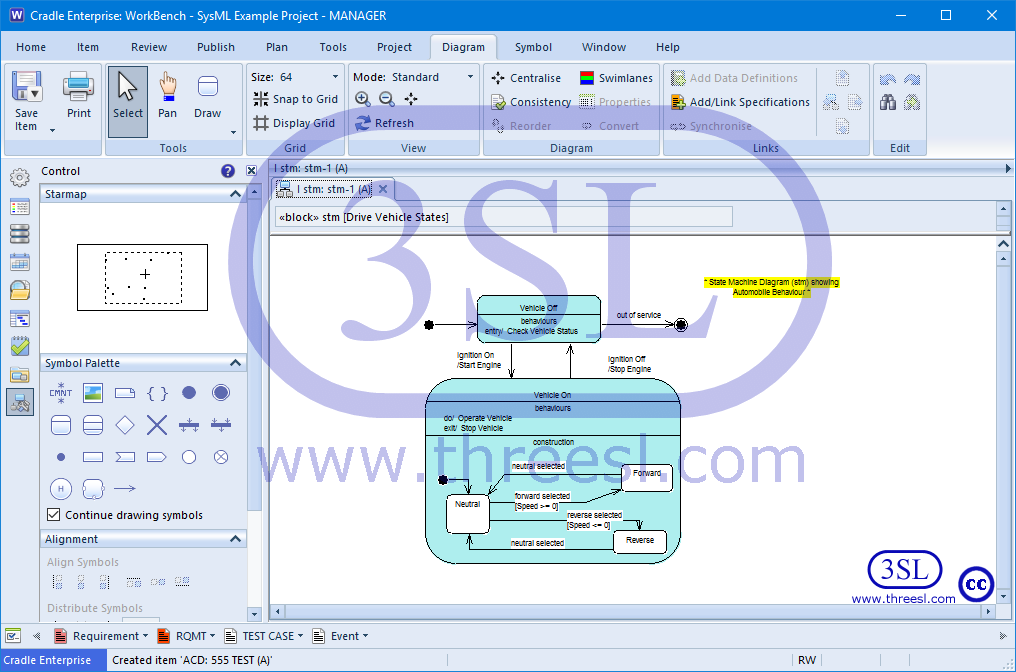Close the Control panel with the X
This screenshot has height=672, width=1016.
(x=251, y=170)
